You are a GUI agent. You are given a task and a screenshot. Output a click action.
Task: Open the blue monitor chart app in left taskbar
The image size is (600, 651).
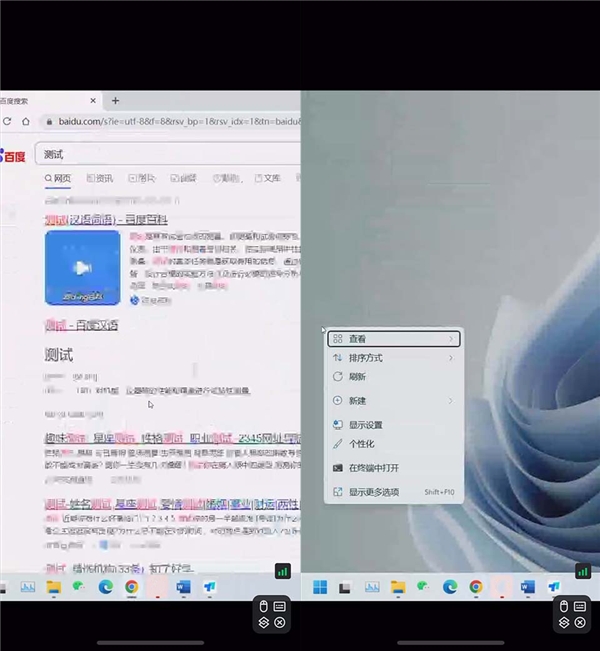[28, 587]
